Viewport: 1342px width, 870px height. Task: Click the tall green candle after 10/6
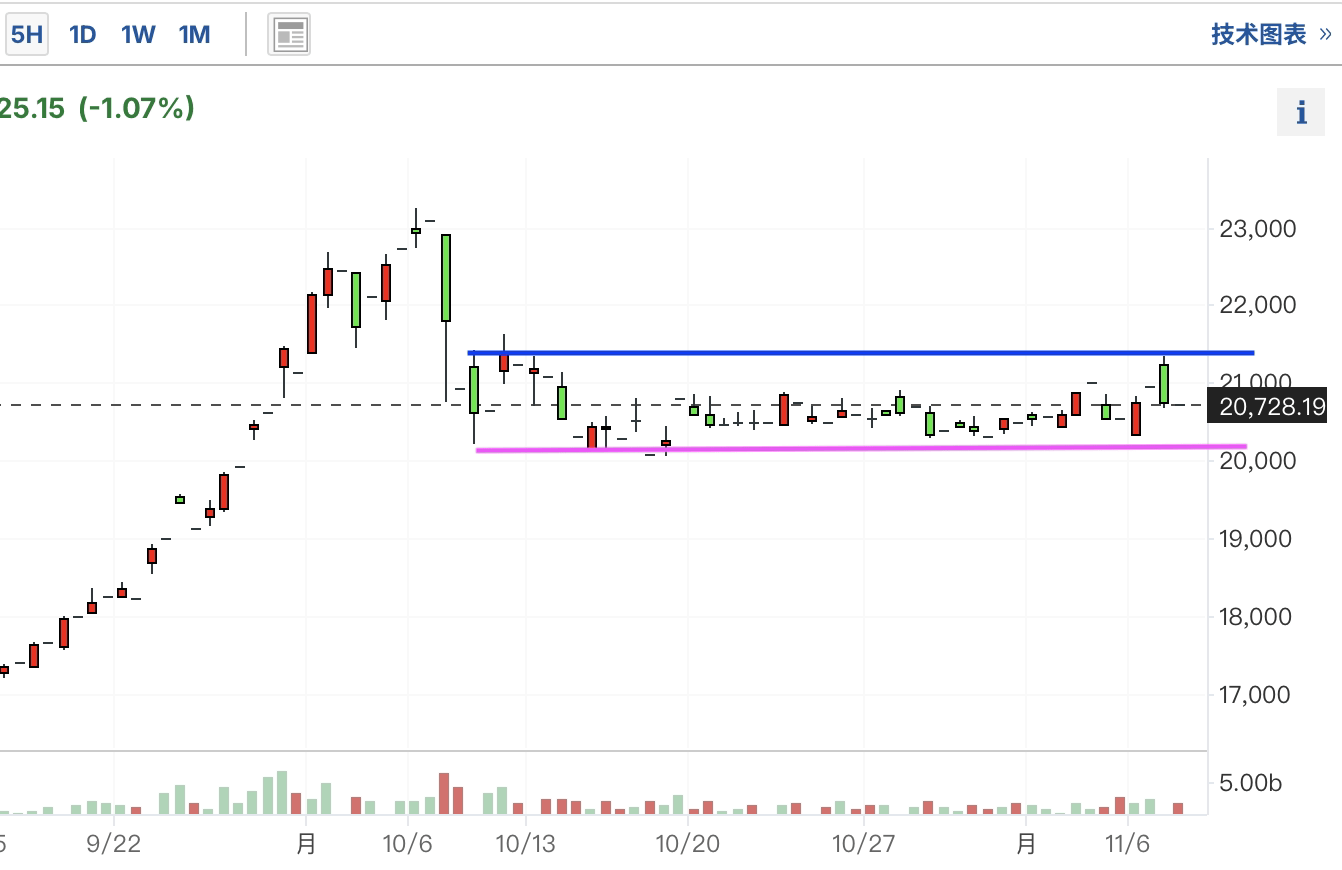446,278
